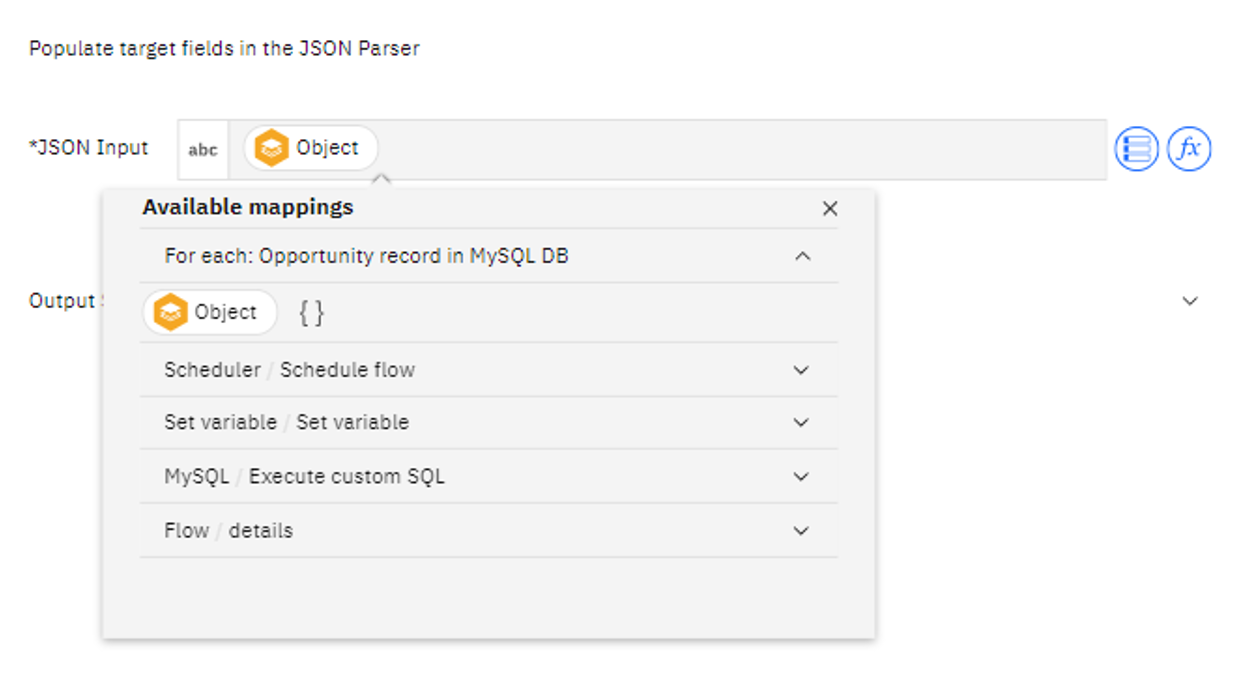Select the Object pill in JSON Input field

pyautogui.click(x=311, y=148)
